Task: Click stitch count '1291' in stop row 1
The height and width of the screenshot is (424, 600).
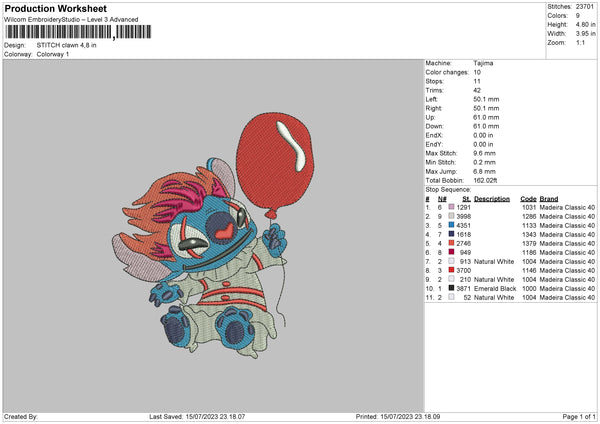Action: point(464,207)
